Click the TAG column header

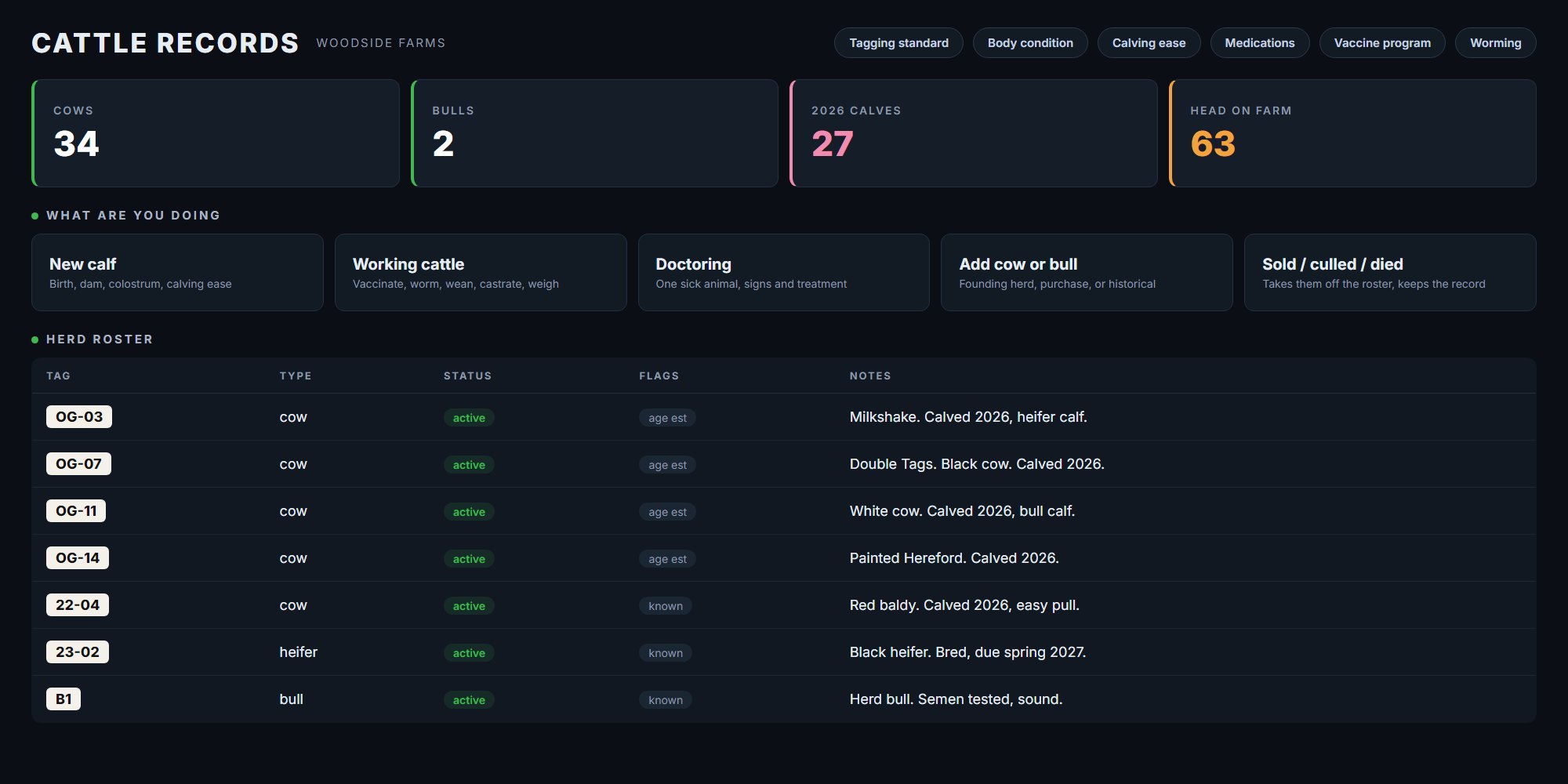click(59, 376)
